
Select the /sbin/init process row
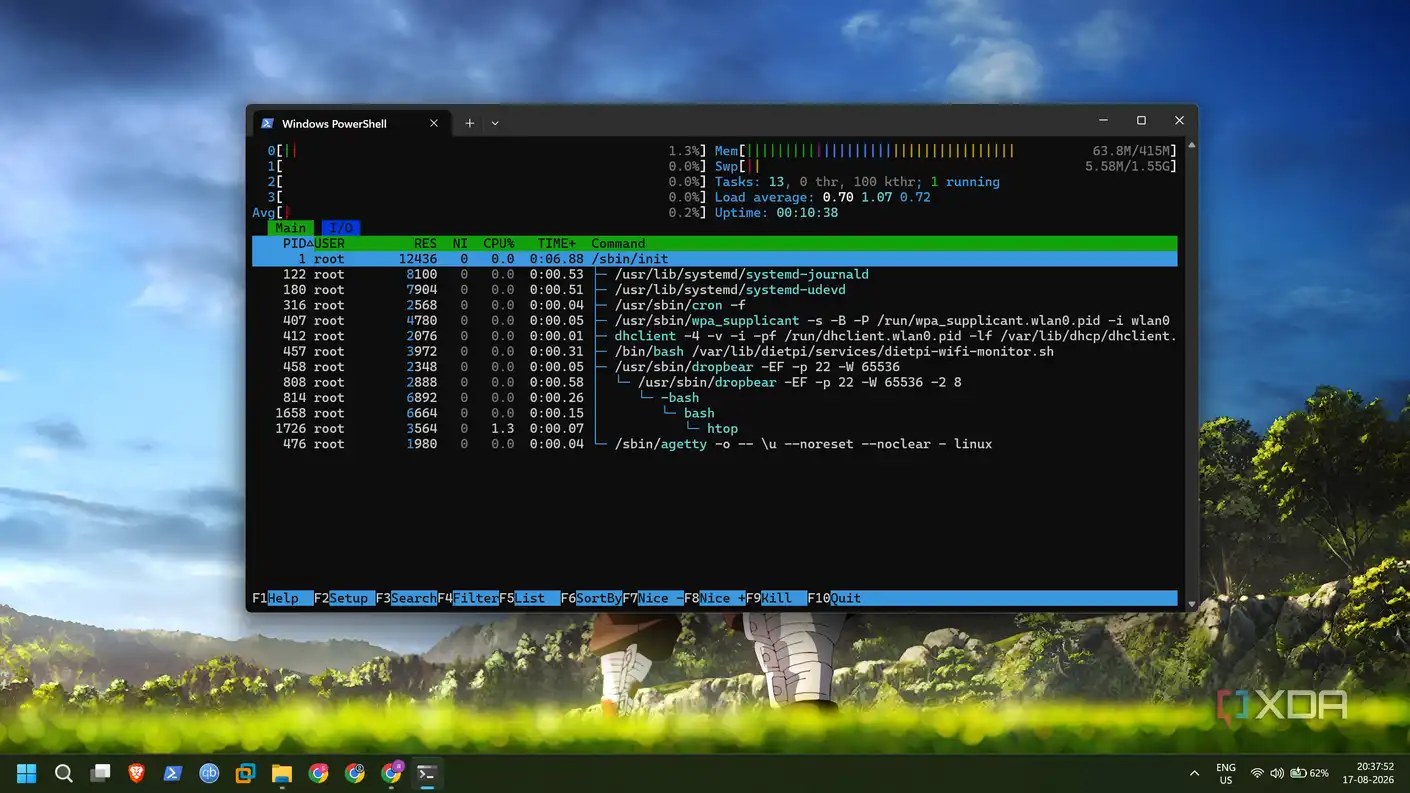coord(714,259)
